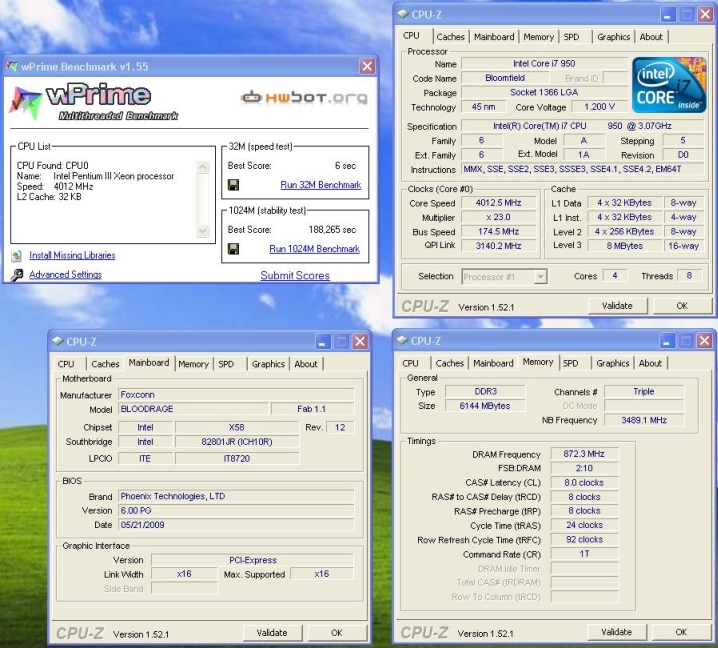Click wPrime title bar app icon
The image size is (718, 648).
click(12, 66)
